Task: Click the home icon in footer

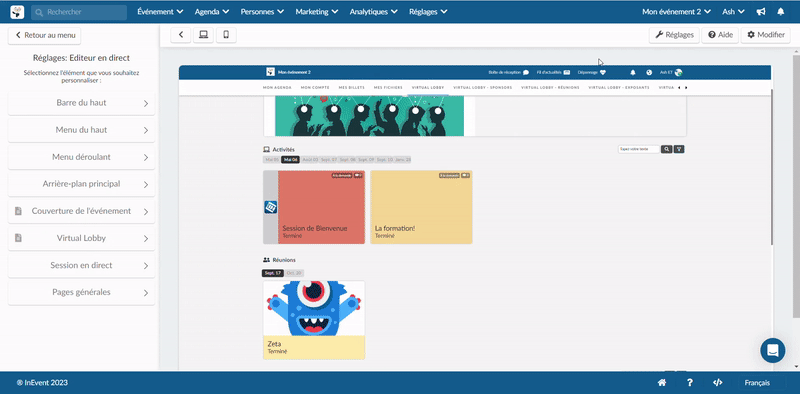Action: click(662, 383)
